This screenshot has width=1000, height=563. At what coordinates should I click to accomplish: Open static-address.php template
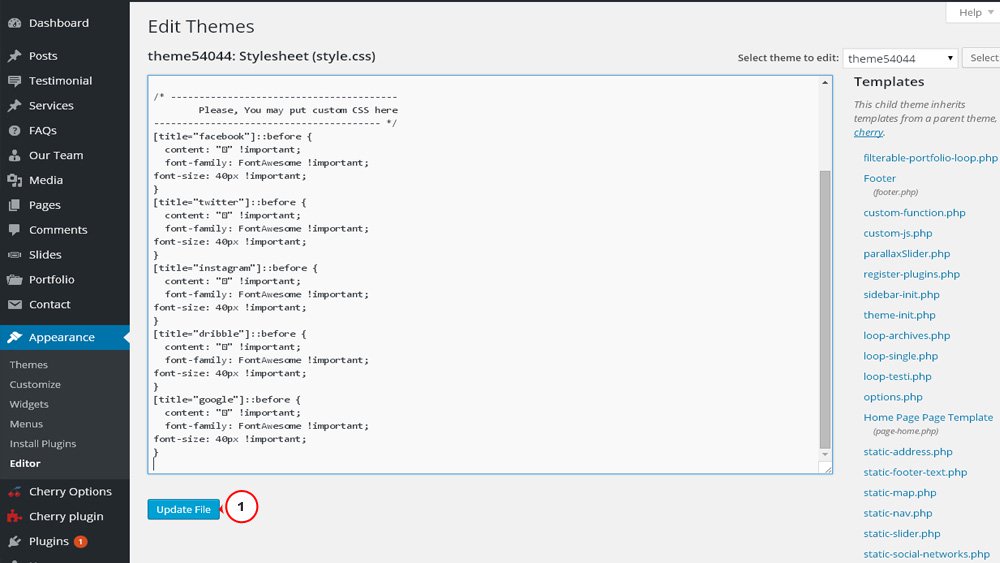pyautogui.click(x=908, y=452)
